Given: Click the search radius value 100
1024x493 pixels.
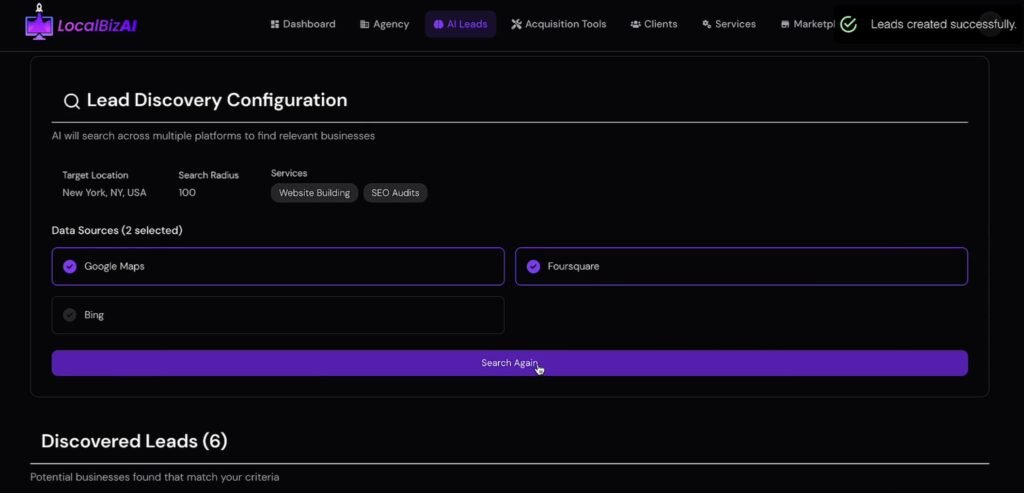Looking at the screenshot, I should coord(187,192).
